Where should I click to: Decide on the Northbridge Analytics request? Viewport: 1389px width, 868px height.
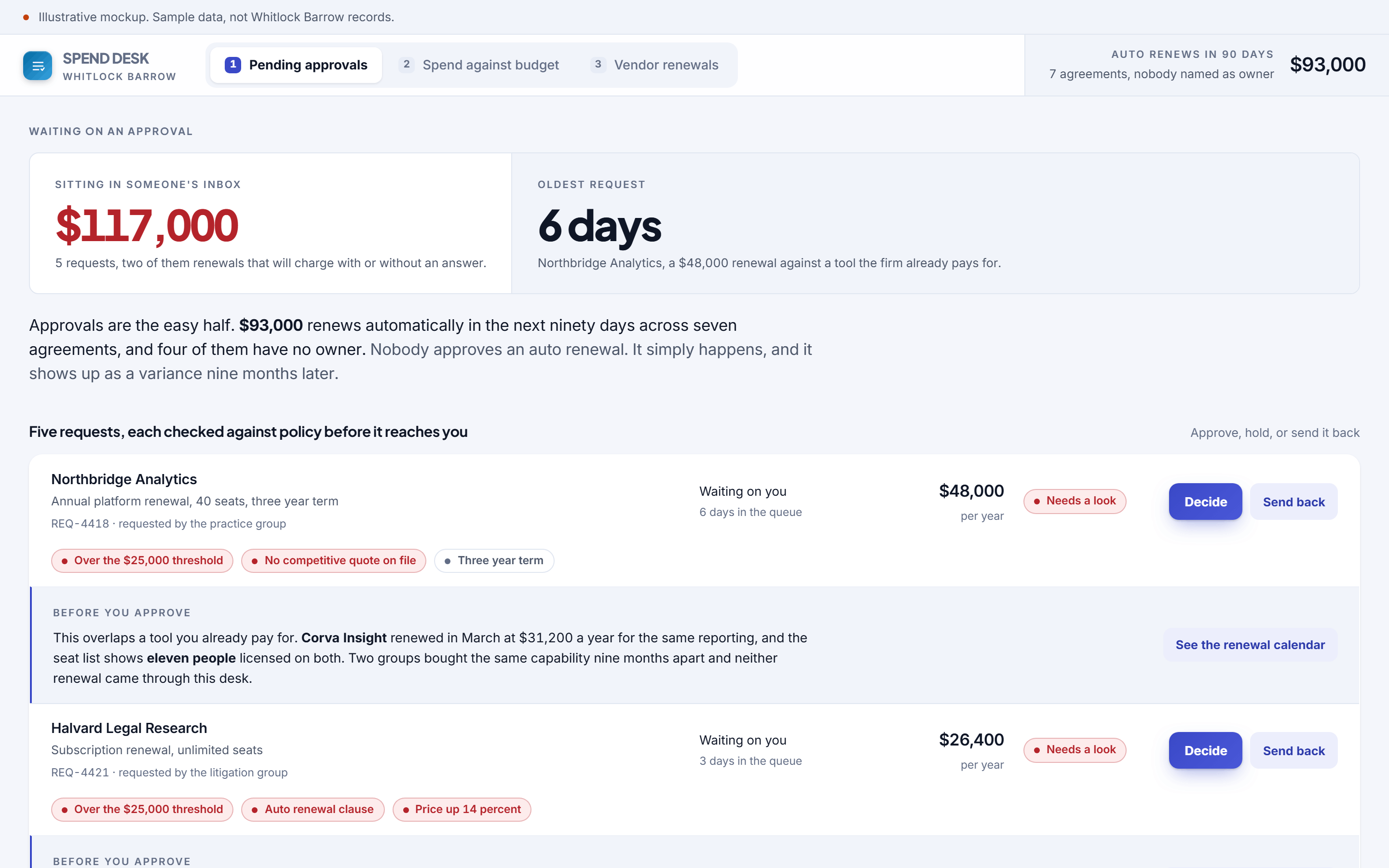[x=1205, y=502]
